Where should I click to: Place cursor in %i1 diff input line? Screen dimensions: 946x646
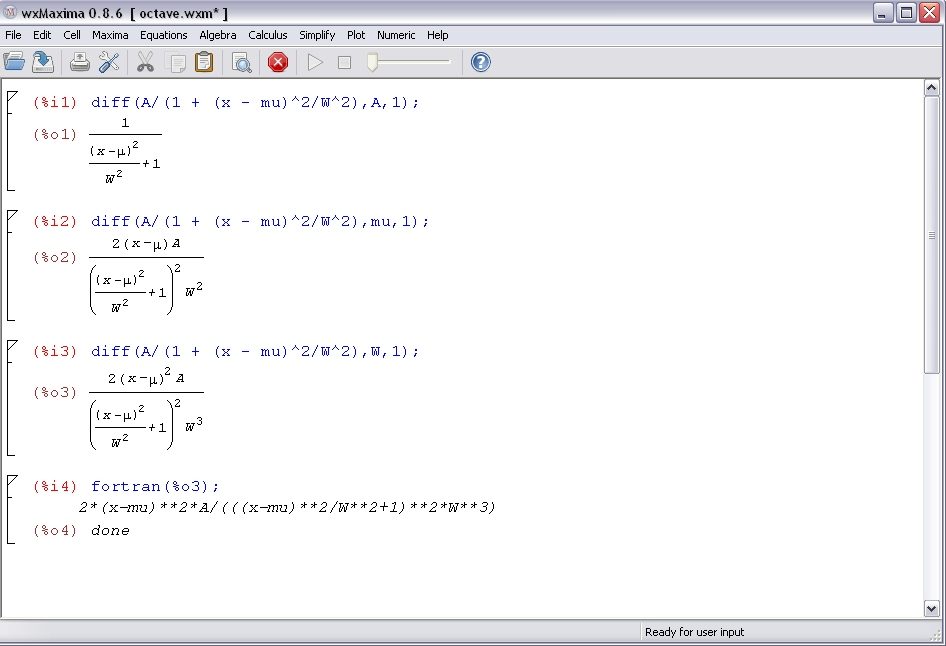point(255,103)
